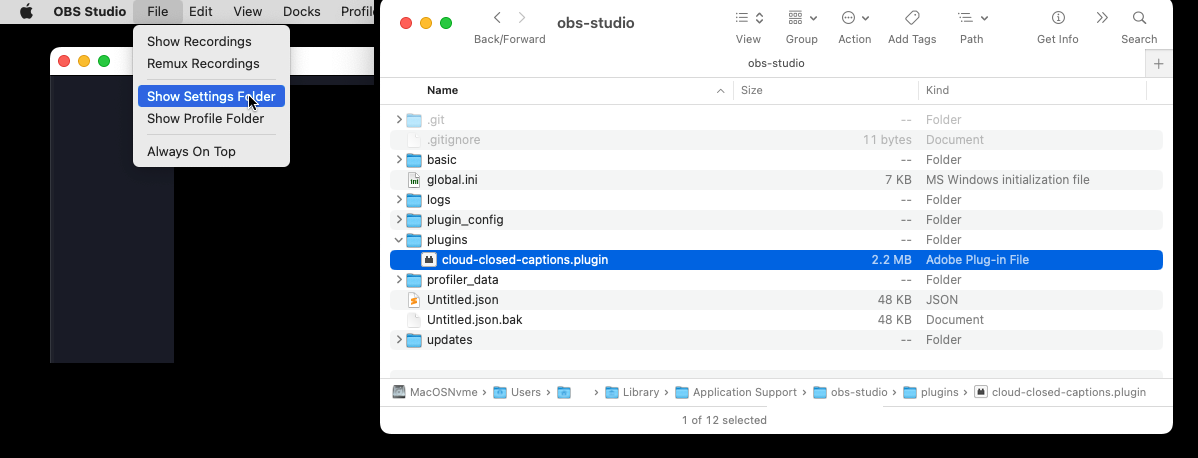This screenshot has height=458, width=1198.
Task: Open the Apple menu
Action: click(x=27, y=11)
